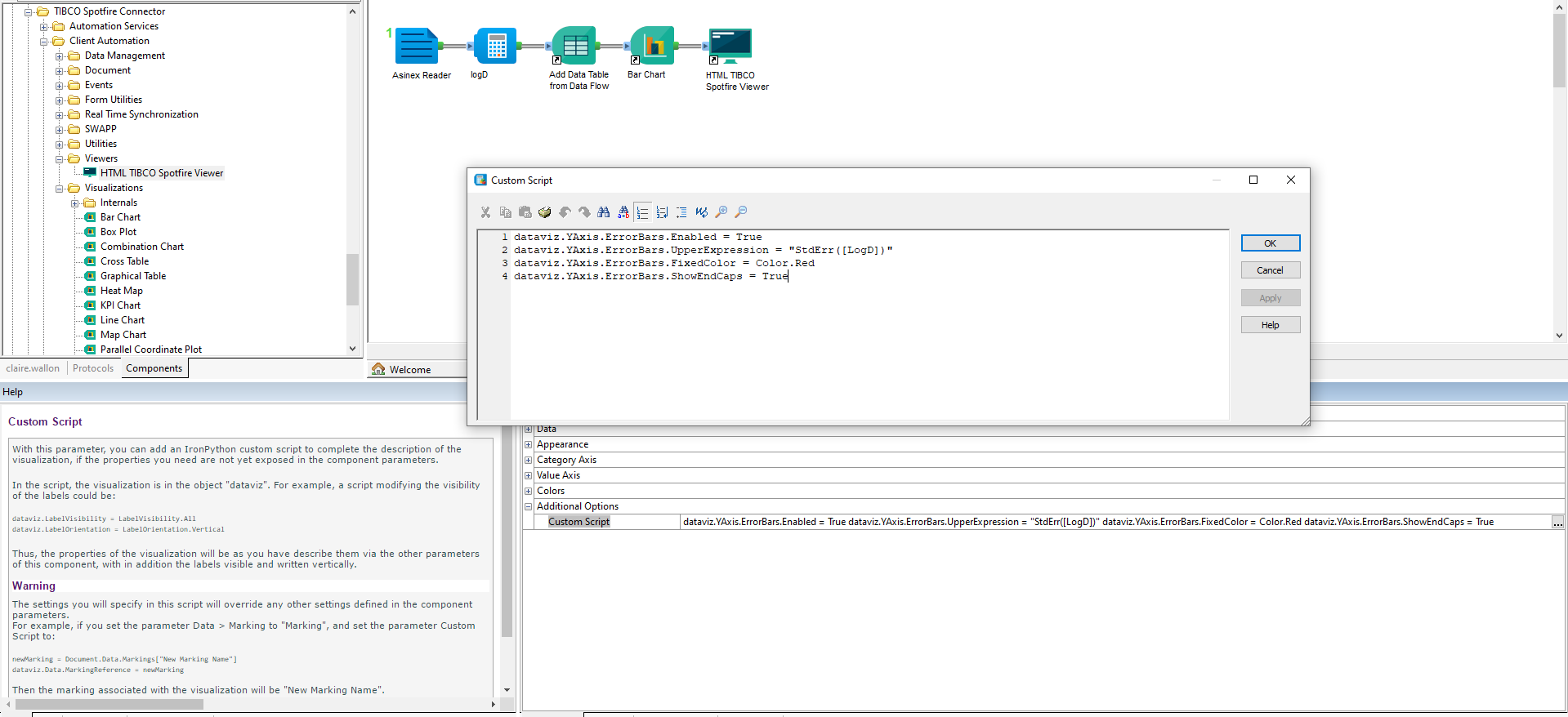Click the Help panel horizontal scrollbar thumb

point(109,704)
